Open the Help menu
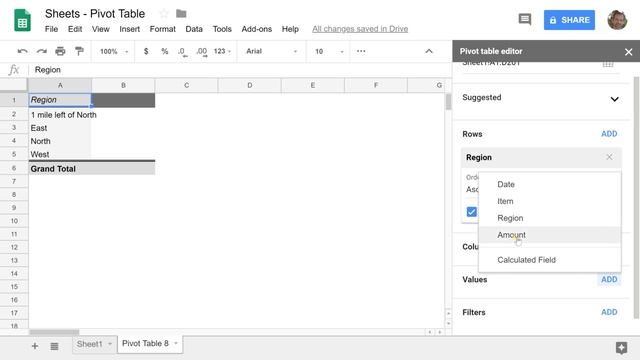 pyautogui.click(x=290, y=29)
